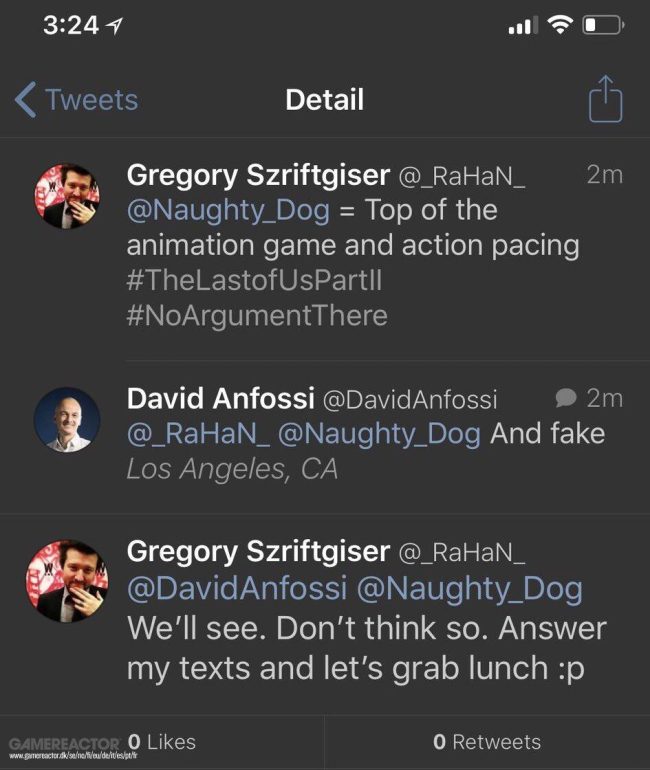Tap the cellular signal bars icon

coord(523,25)
